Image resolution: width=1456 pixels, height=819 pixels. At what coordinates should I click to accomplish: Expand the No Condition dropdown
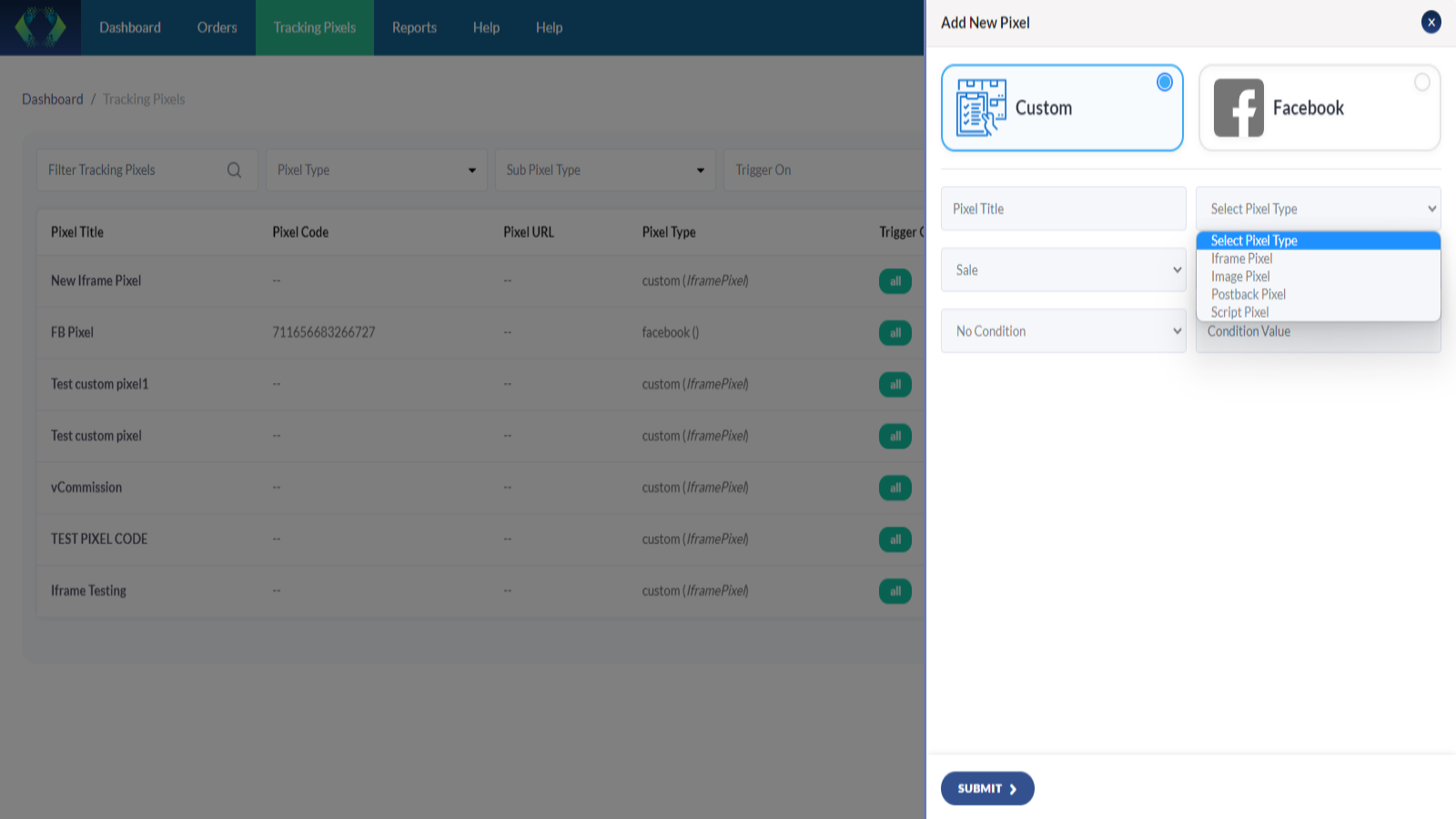point(1063,331)
